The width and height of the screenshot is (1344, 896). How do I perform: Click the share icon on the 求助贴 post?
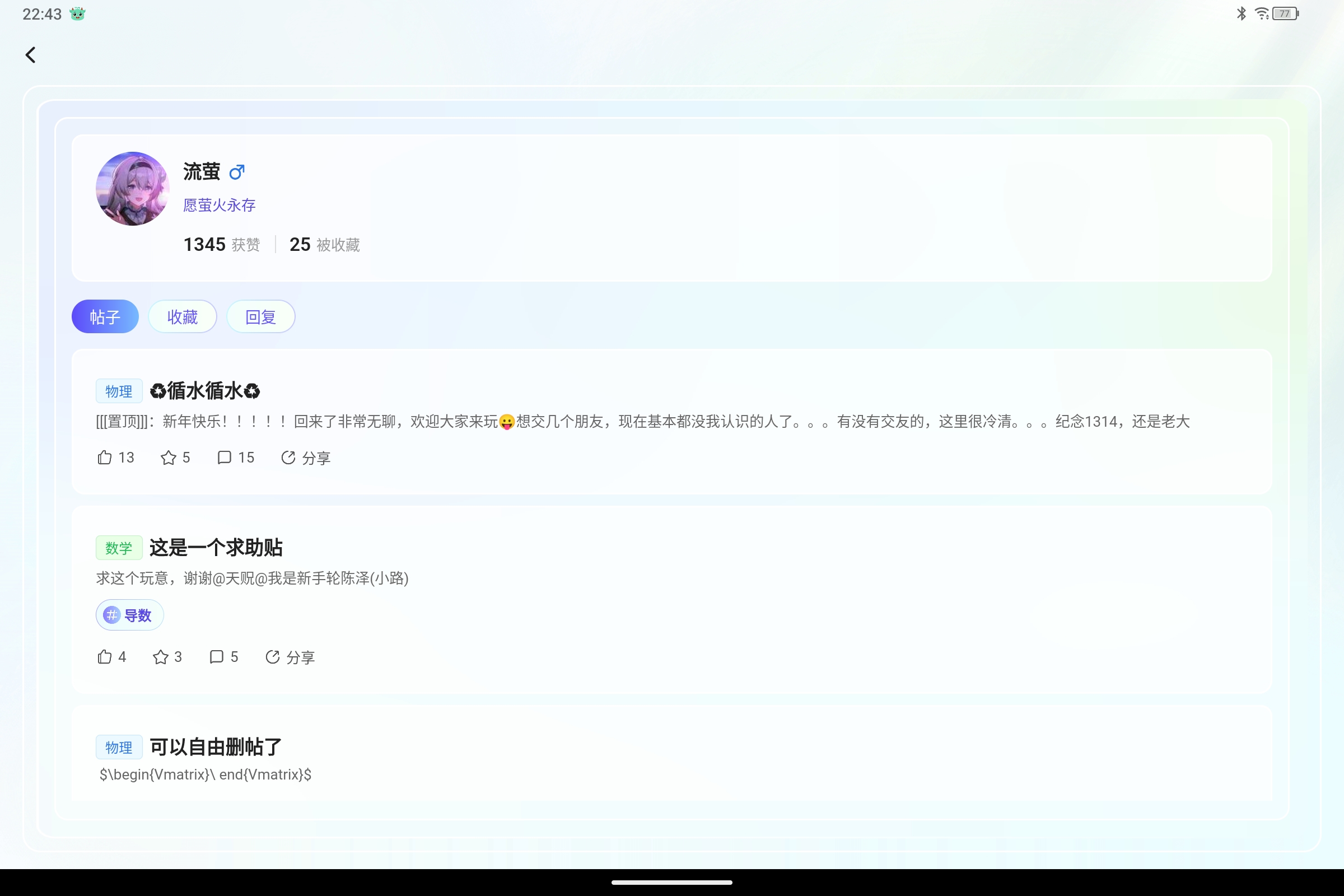click(290, 656)
